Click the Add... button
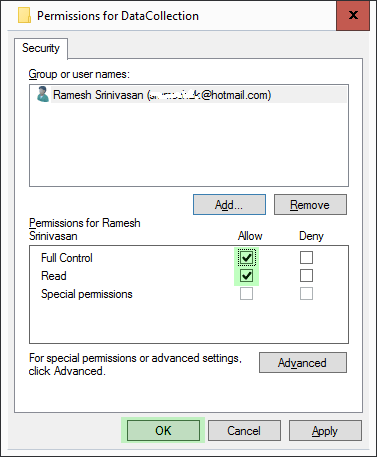The width and height of the screenshot is (377, 457). click(229, 205)
